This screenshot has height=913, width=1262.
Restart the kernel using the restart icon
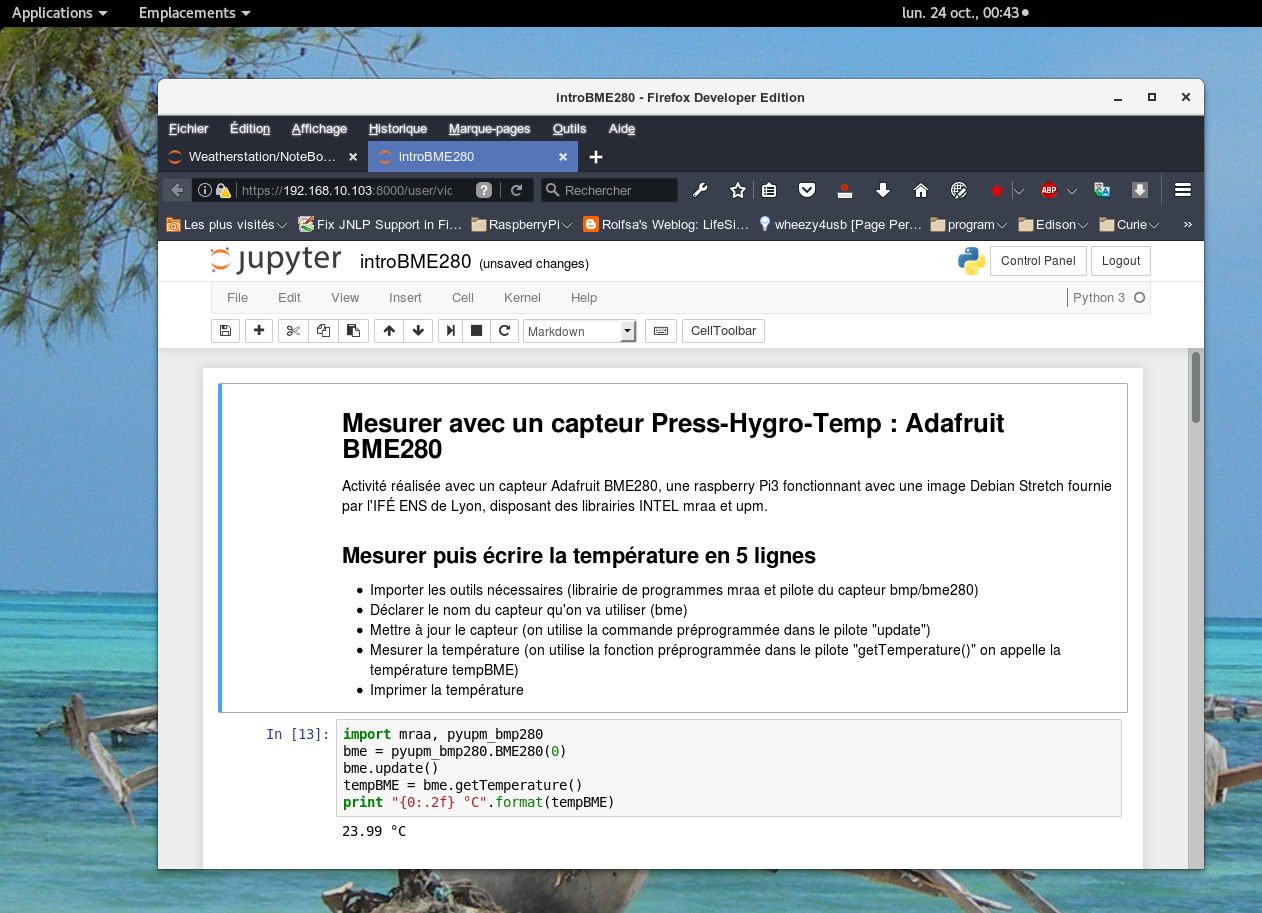pos(505,330)
